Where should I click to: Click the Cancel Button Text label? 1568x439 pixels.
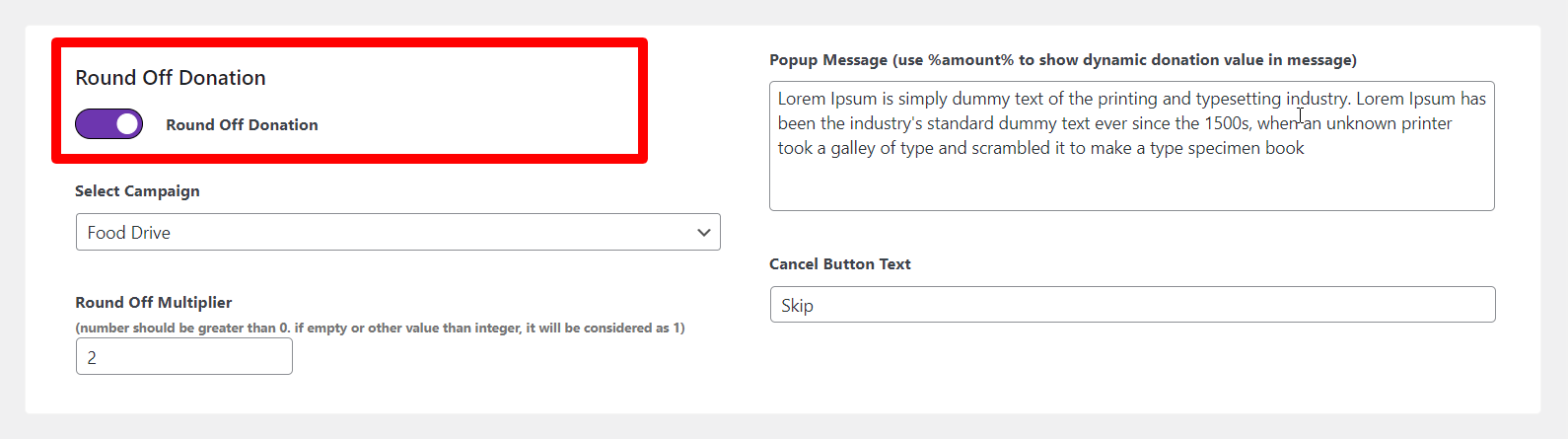point(839,264)
